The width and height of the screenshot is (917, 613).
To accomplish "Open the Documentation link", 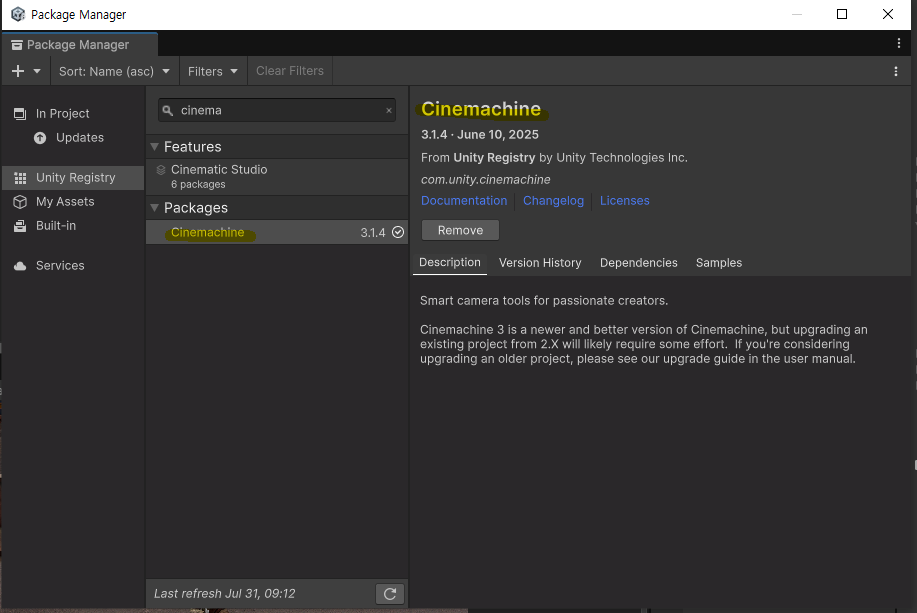I will (x=464, y=201).
